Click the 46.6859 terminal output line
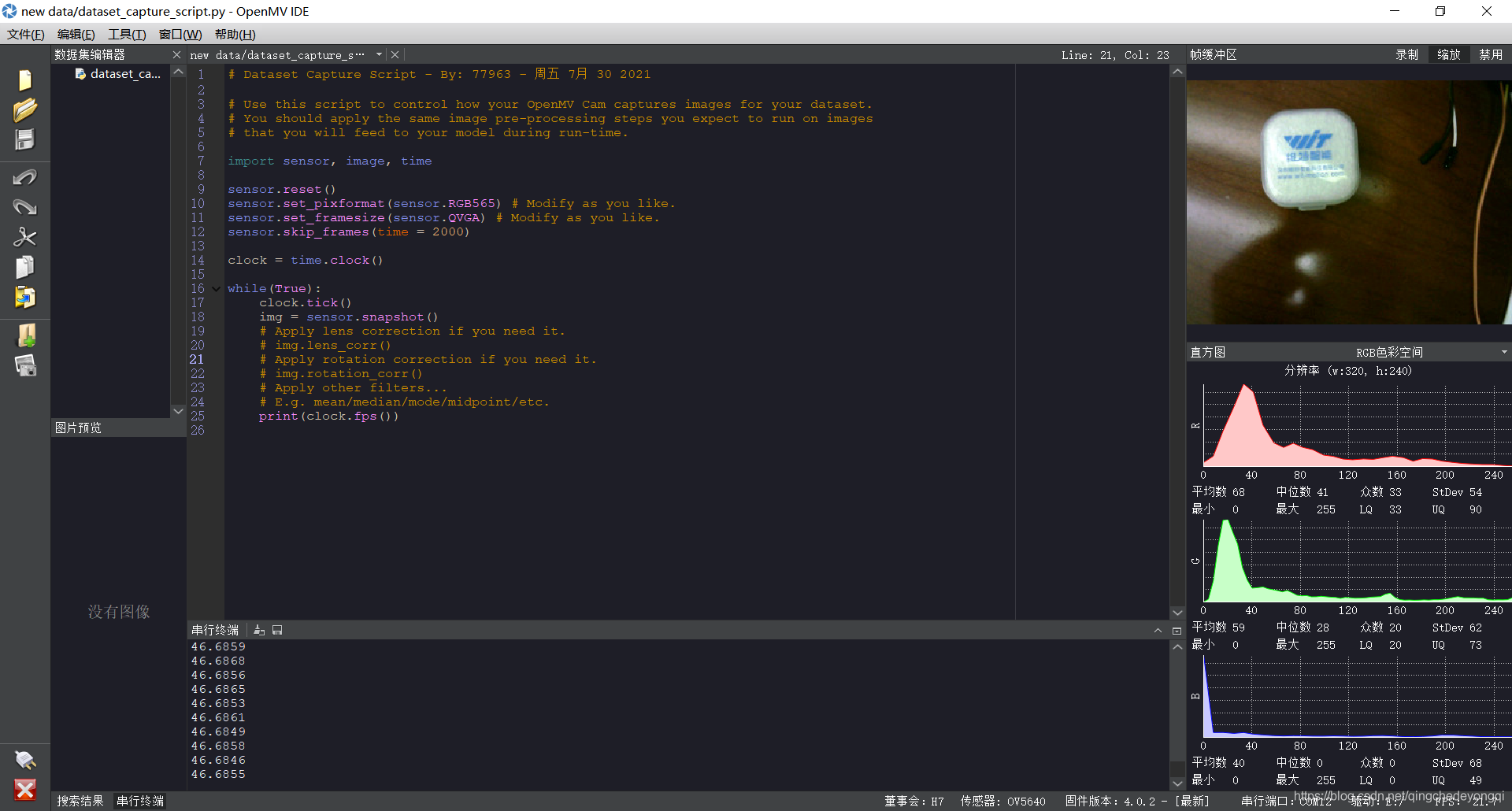1512x811 pixels. click(x=218, y=647)
